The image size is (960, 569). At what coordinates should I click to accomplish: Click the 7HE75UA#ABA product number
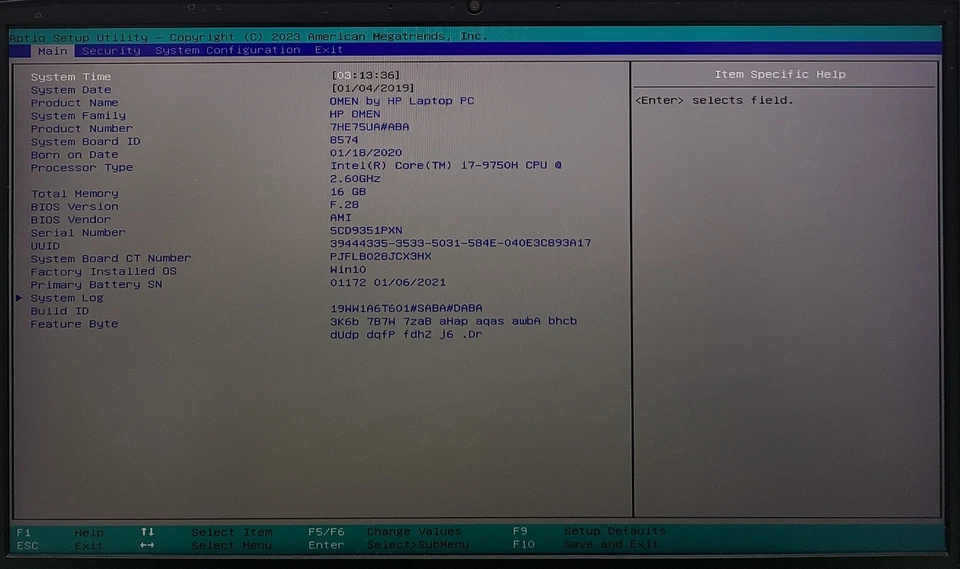pyautogui.click(x=370, y=127)
